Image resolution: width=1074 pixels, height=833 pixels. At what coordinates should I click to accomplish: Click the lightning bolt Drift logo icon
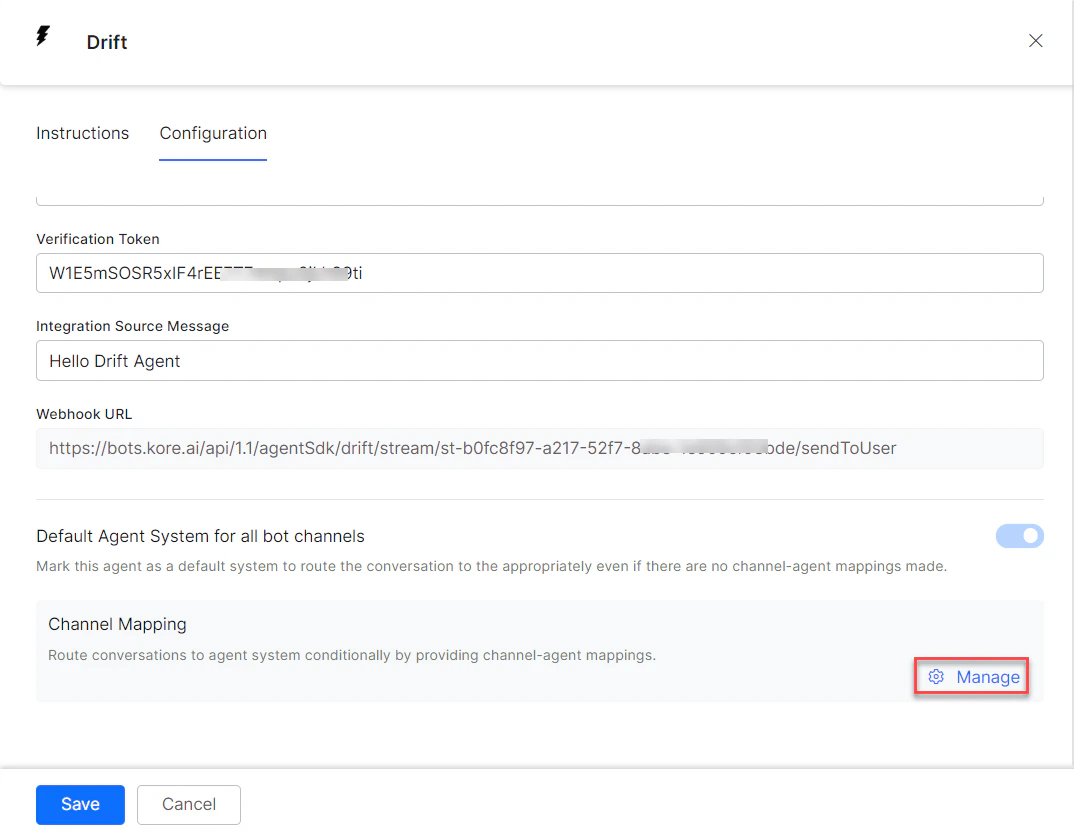(42, 35)
